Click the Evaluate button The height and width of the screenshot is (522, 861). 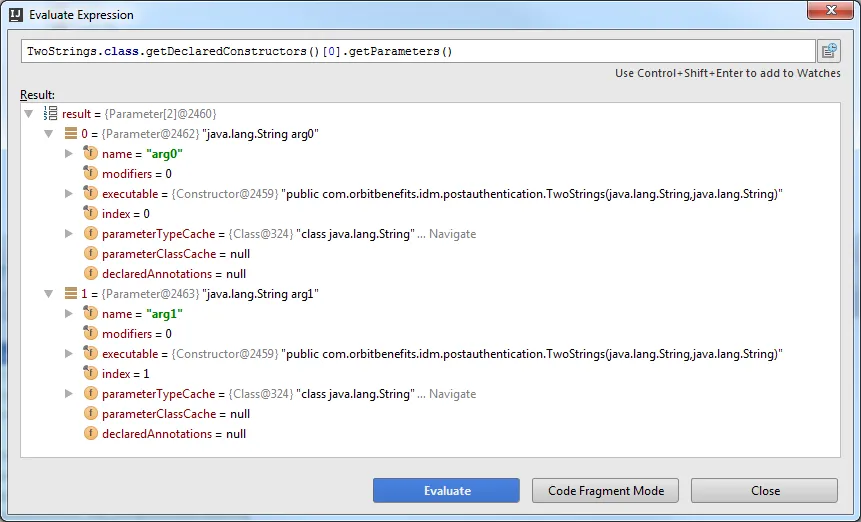(x=446, y=491)
